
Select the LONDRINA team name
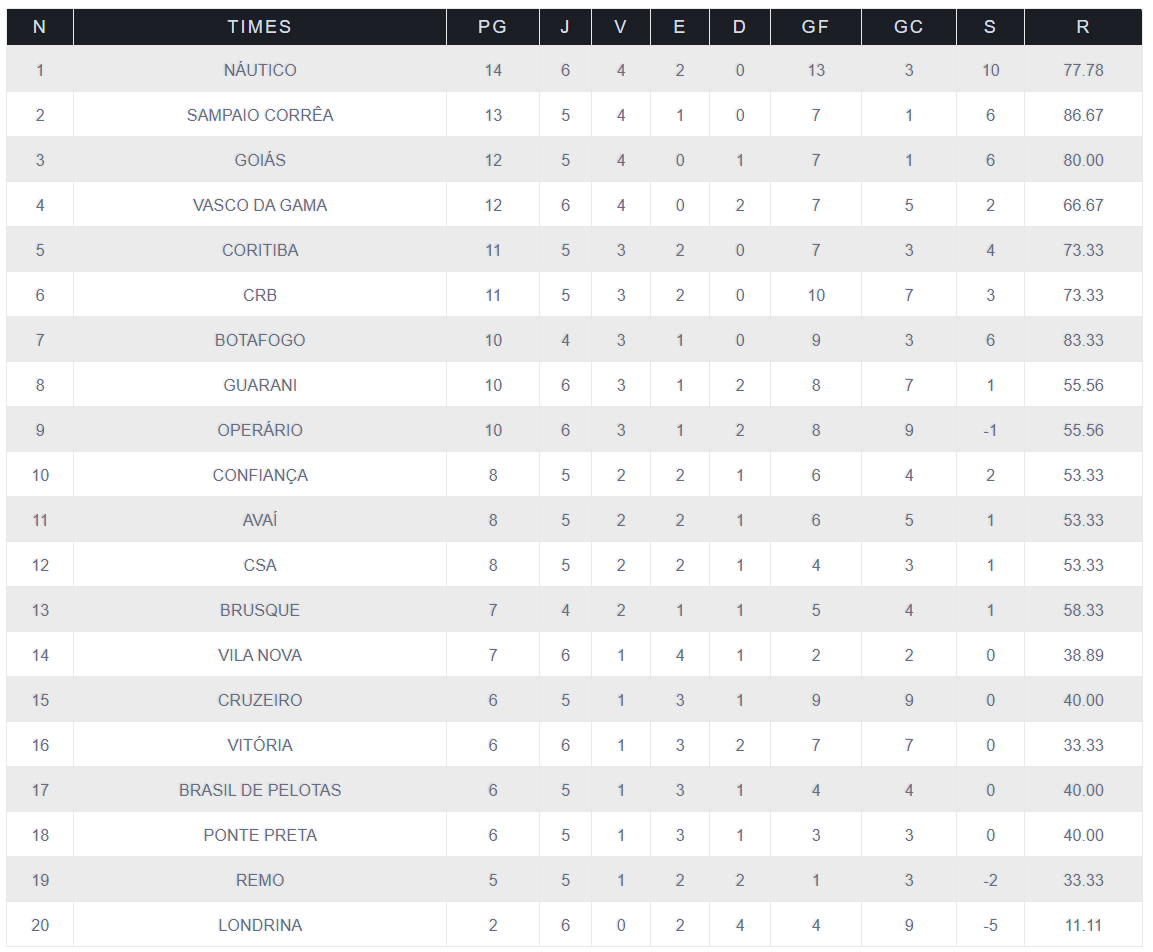pos(260,925)
